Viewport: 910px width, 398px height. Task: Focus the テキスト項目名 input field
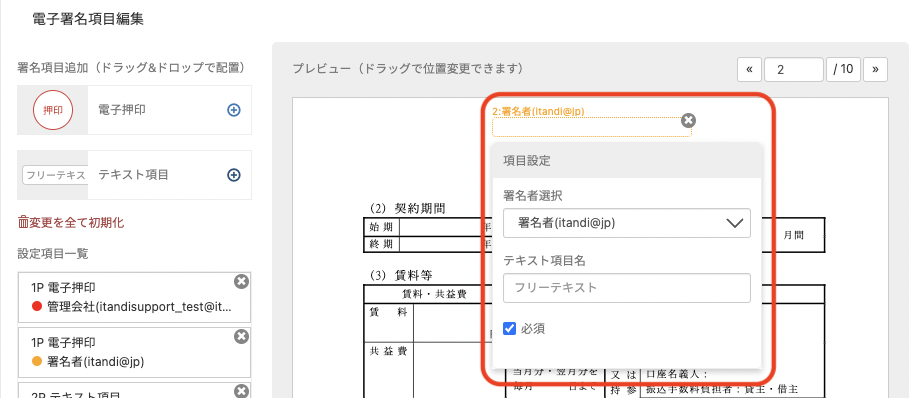coord(627,288)
